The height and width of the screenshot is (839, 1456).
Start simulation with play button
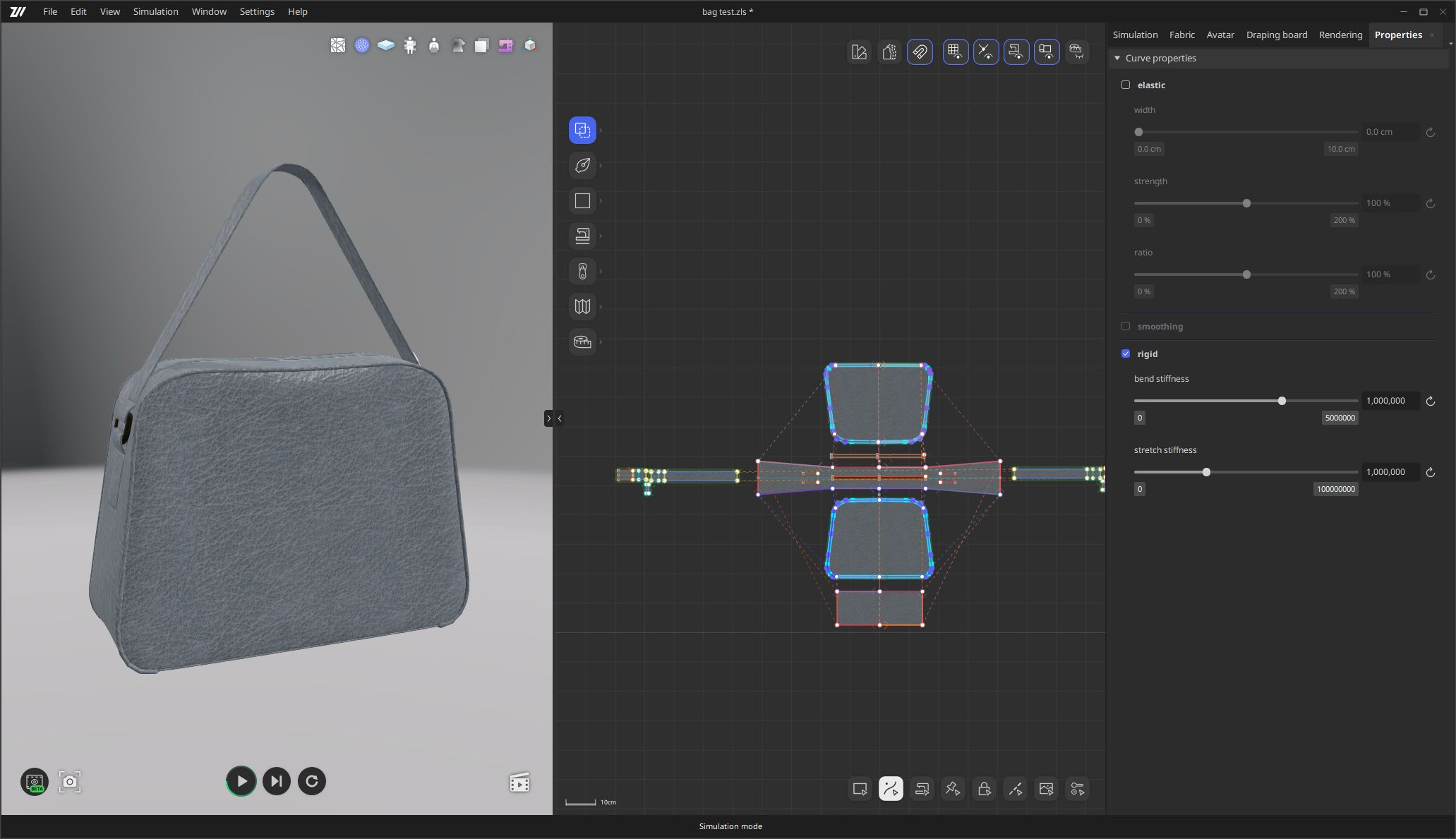(x=241, y=781)
